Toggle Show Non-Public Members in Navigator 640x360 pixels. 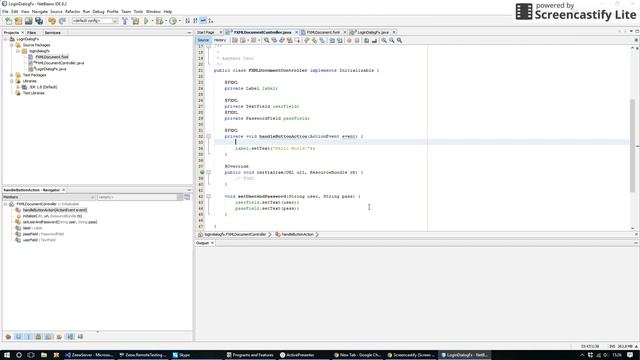point(38,337)
